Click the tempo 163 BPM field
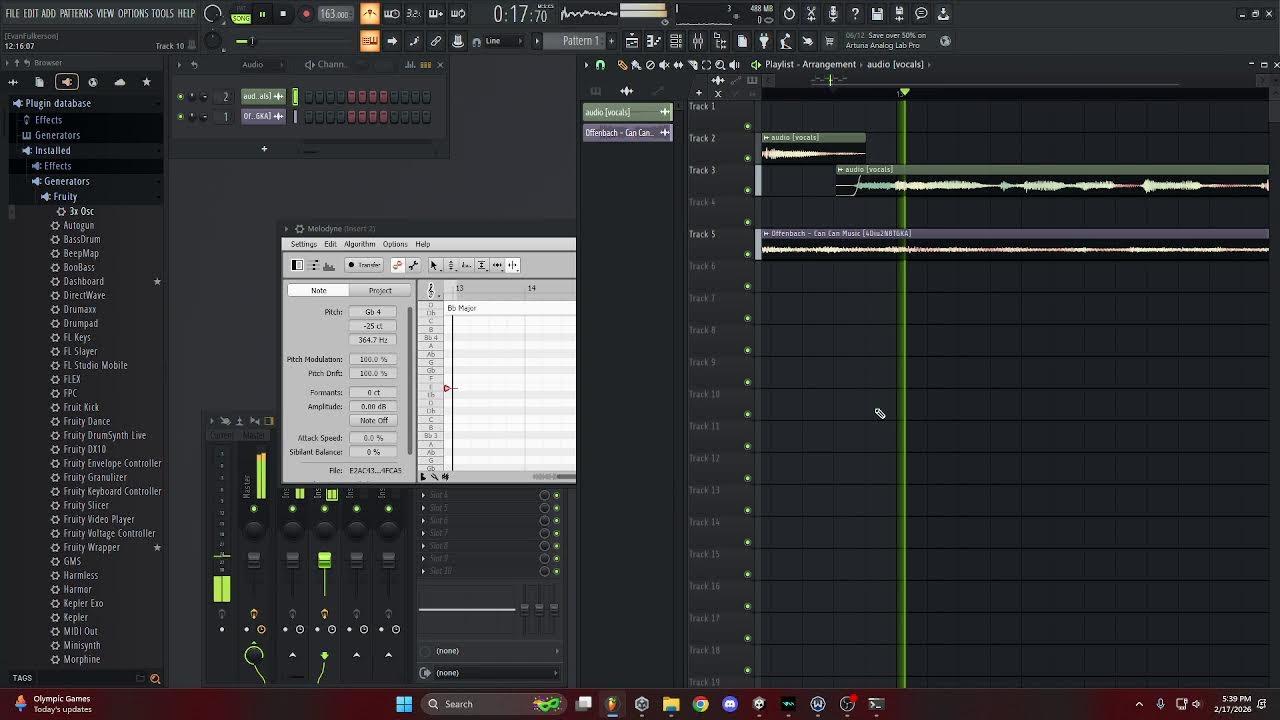This screenshot has width=1280, height=720. point(334,14)
